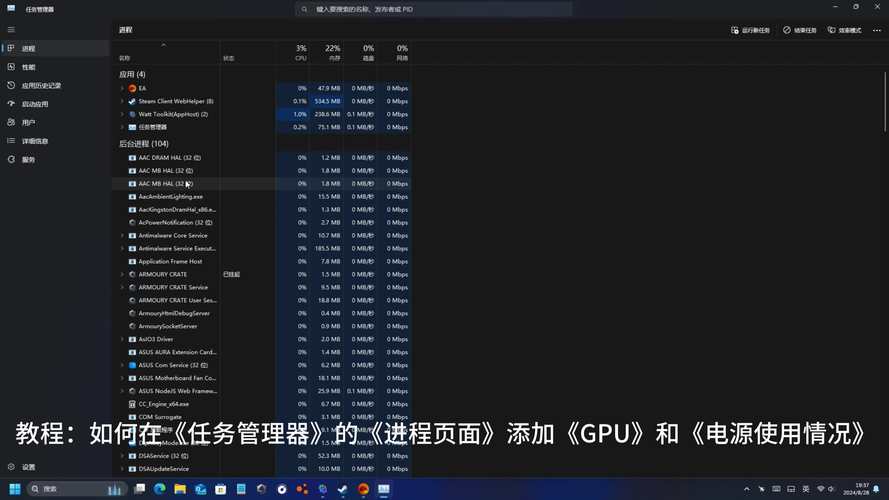Open 设置 (Settings) gear in sidebar

point(55,467)
